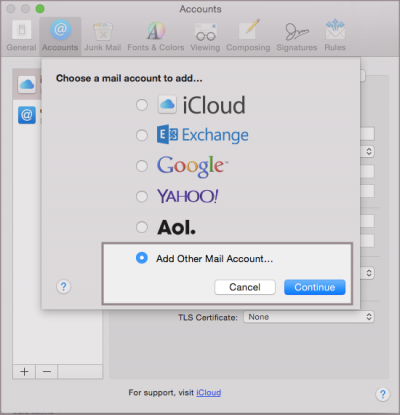Open help at the window's bottom right
Viewport: 400px width, 415px height.
coord(383,394)
